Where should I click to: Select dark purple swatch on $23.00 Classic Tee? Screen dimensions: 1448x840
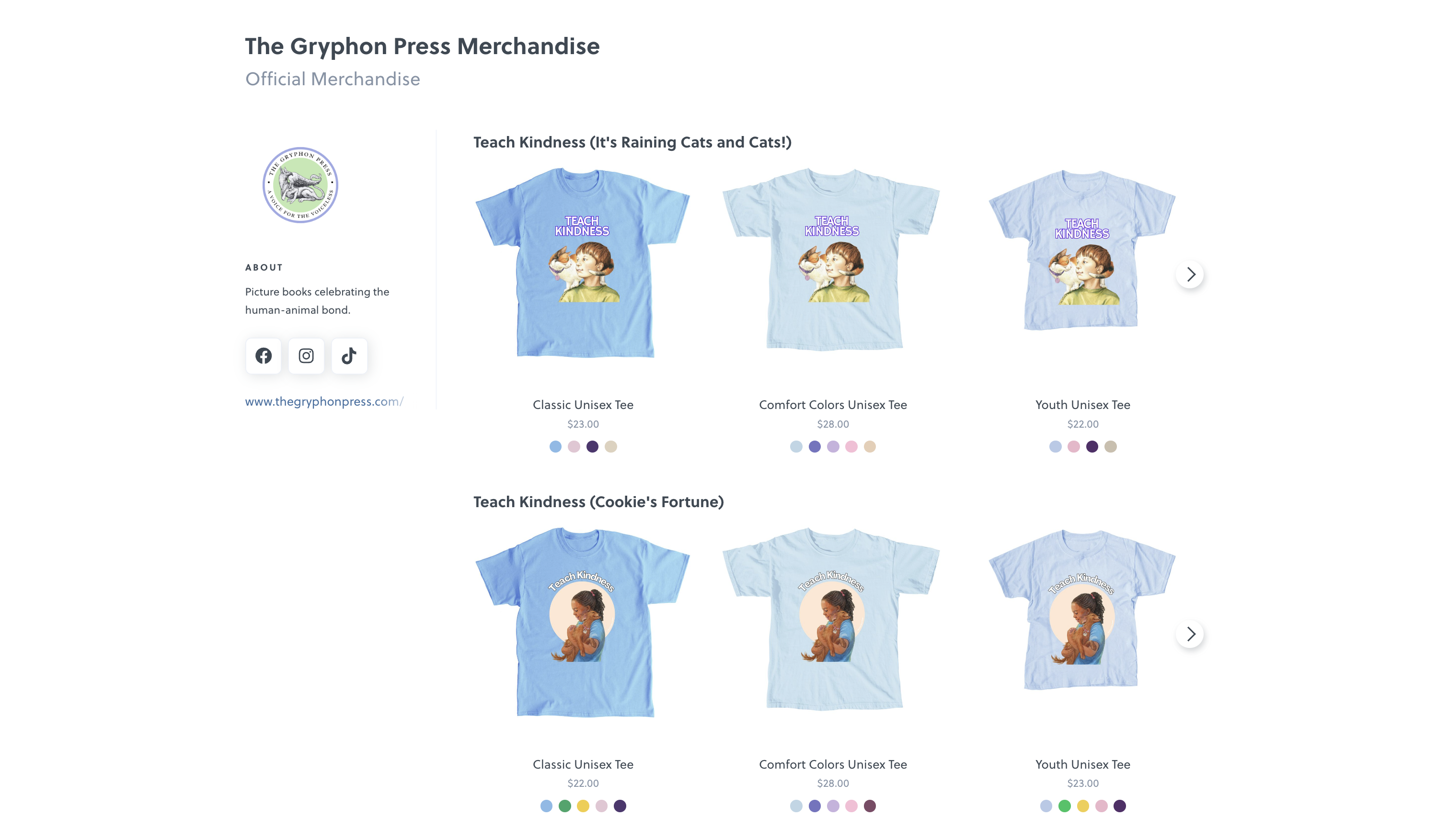592,447
